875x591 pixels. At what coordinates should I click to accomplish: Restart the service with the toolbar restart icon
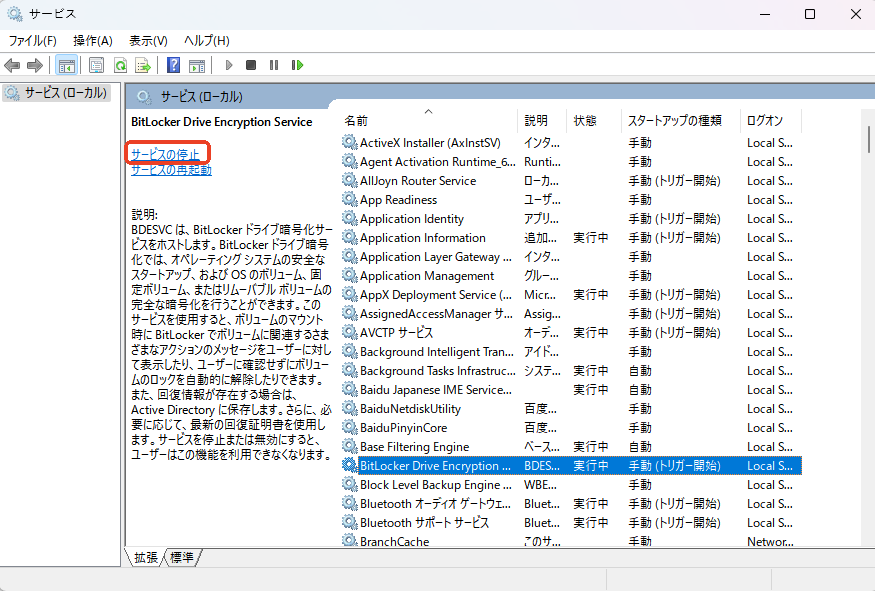coord(295,65)
